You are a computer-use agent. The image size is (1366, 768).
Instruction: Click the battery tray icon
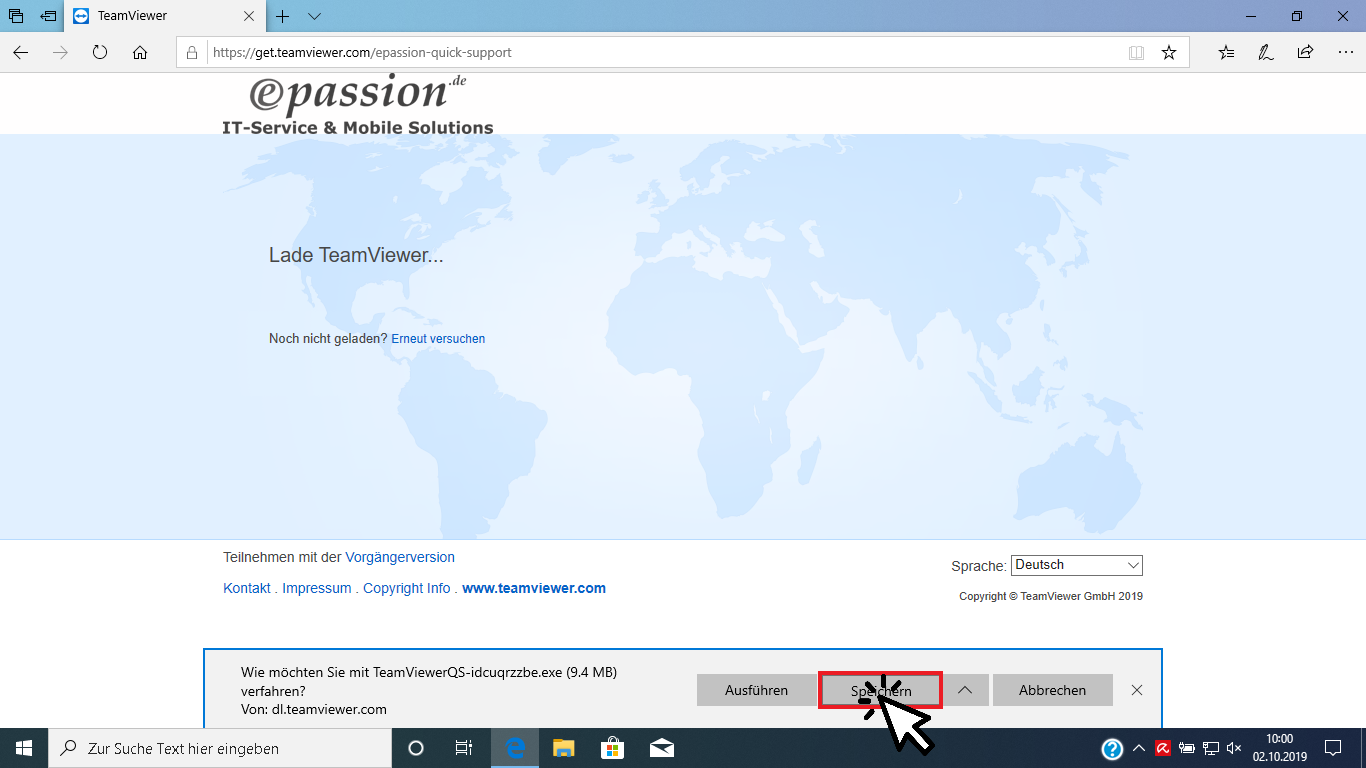[x=1187, y=748]
